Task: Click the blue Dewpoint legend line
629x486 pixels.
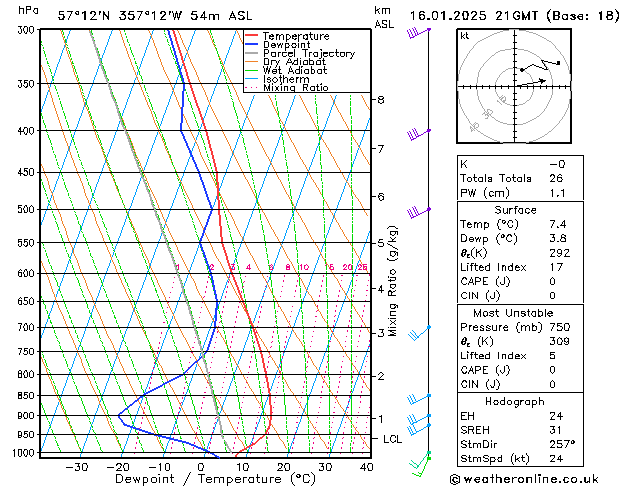Action: [252, 45]
